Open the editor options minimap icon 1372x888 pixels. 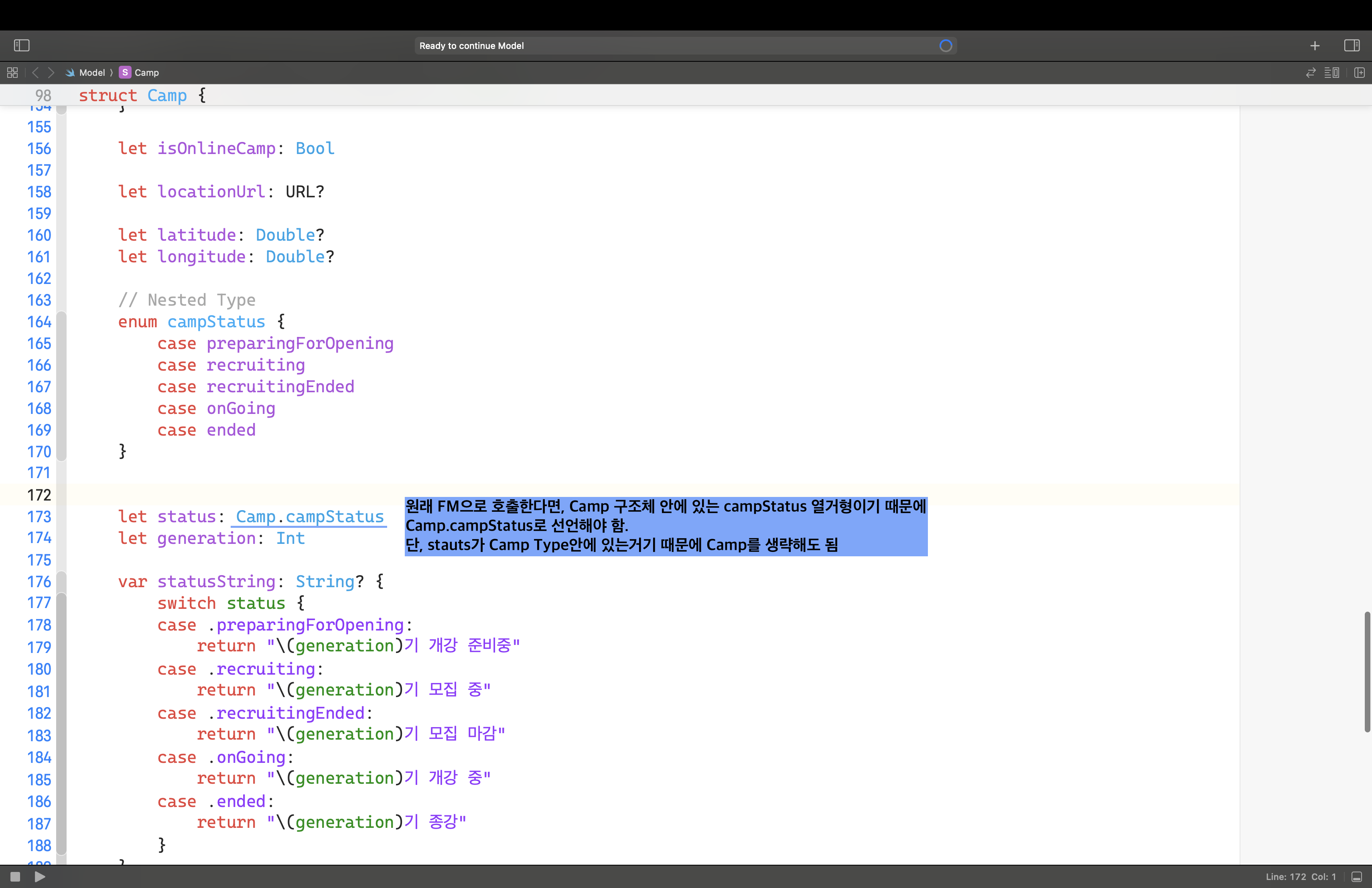tap(1331, 73)
